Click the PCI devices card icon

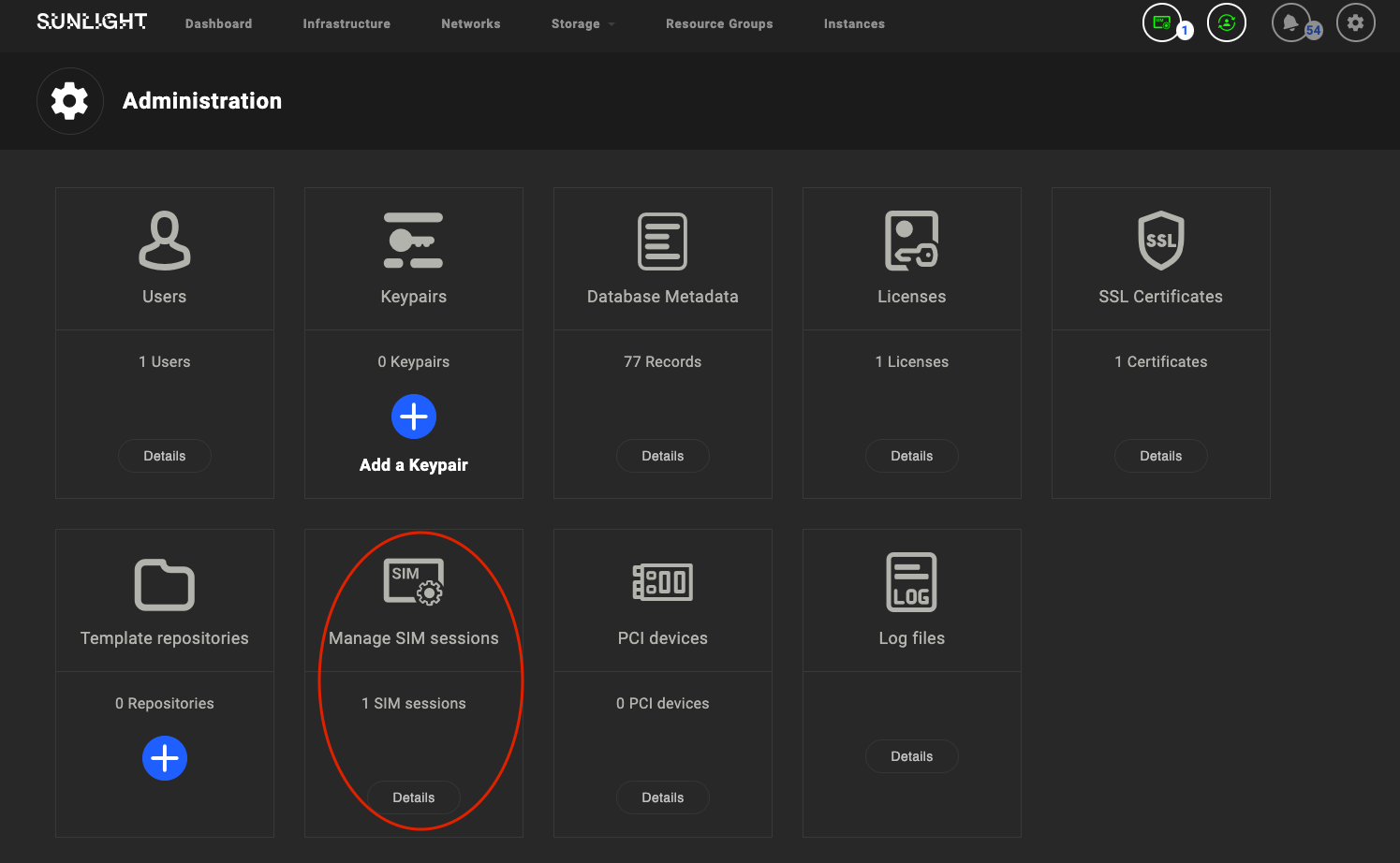(663, 582)
